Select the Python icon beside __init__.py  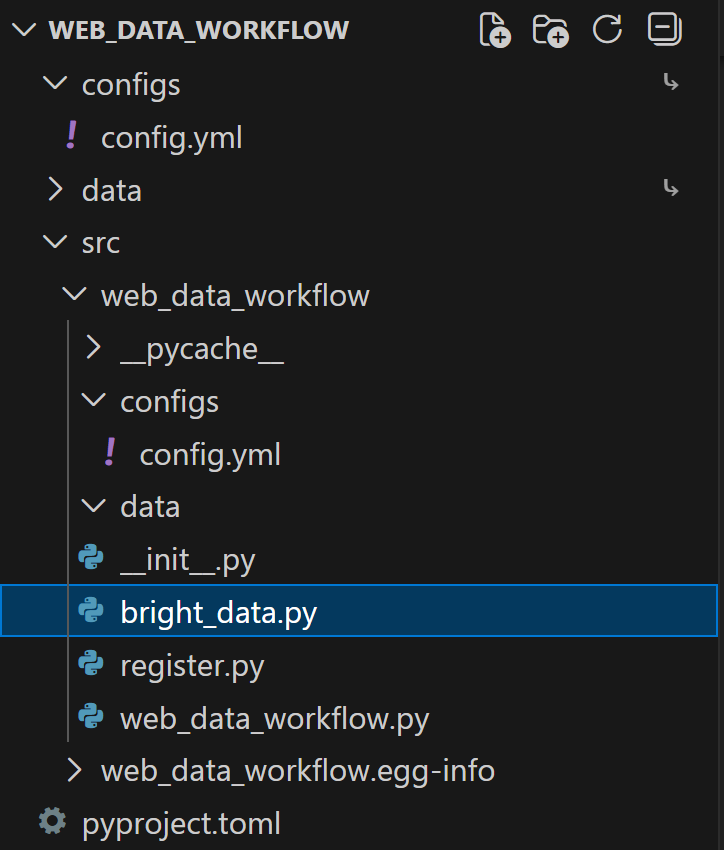(91, 559)
